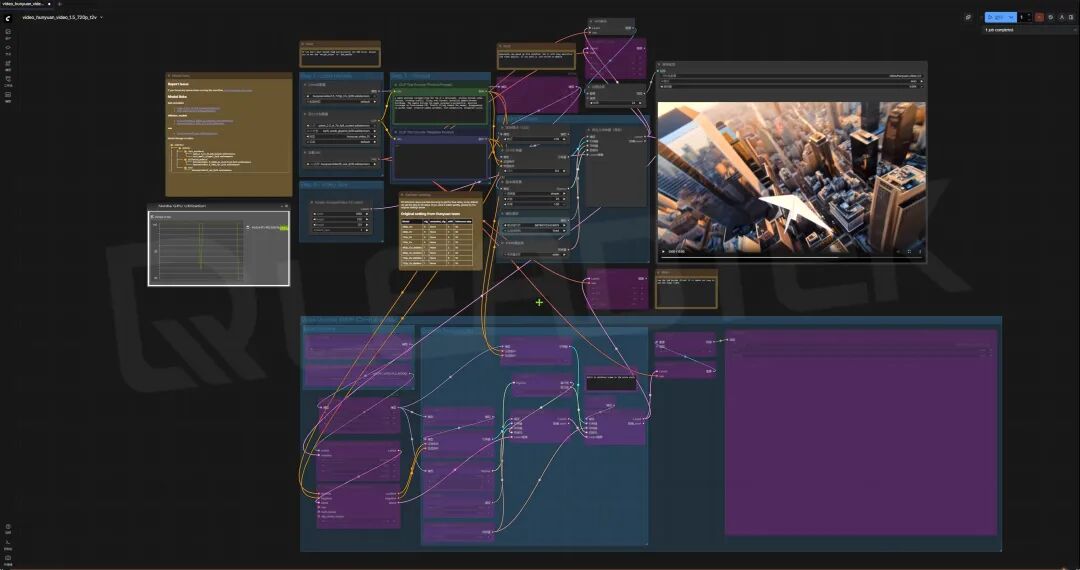Seek on the video preview progress bar
The image size is (1080, 570).
point(791,257)
